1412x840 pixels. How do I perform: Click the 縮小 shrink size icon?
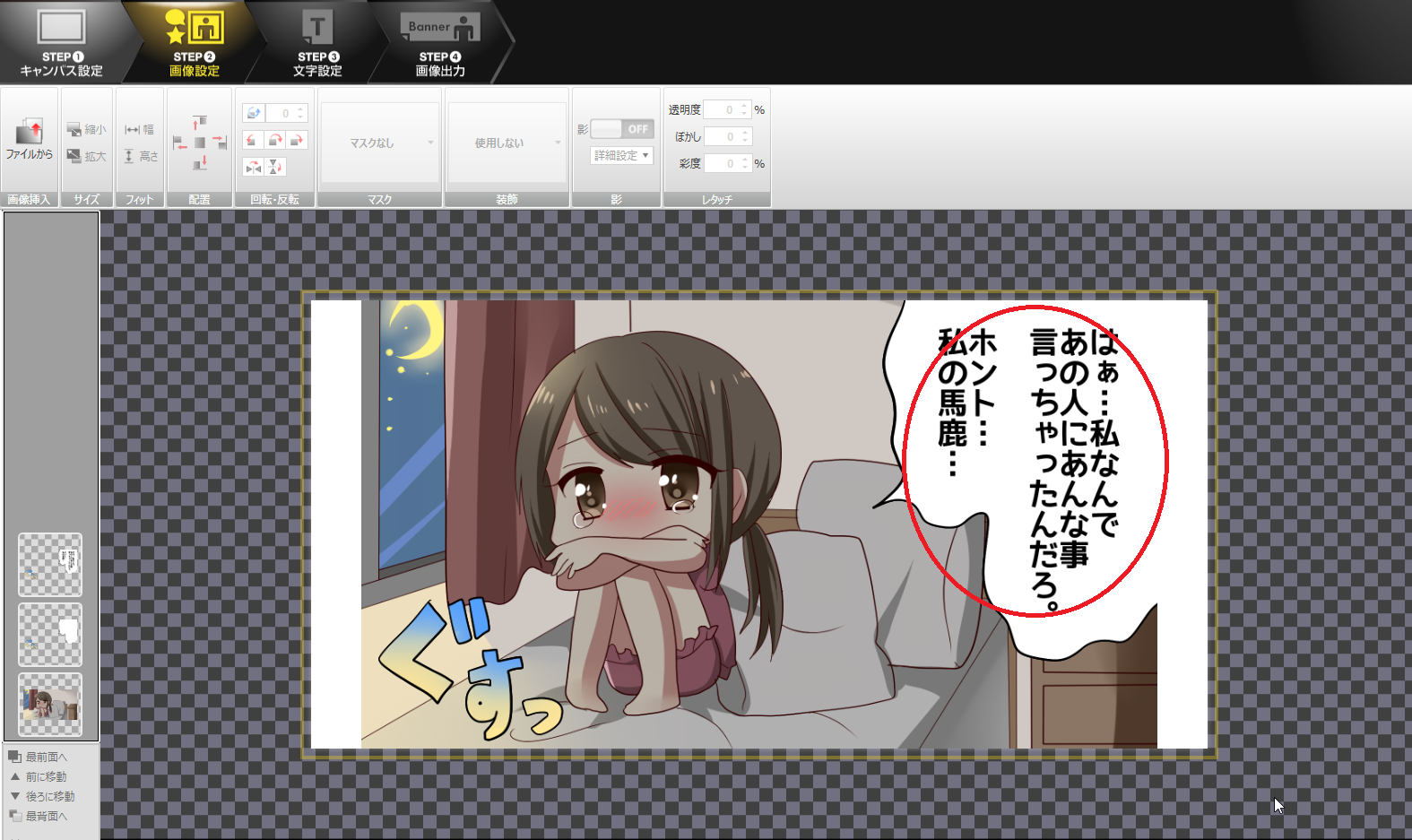(86, 130)
